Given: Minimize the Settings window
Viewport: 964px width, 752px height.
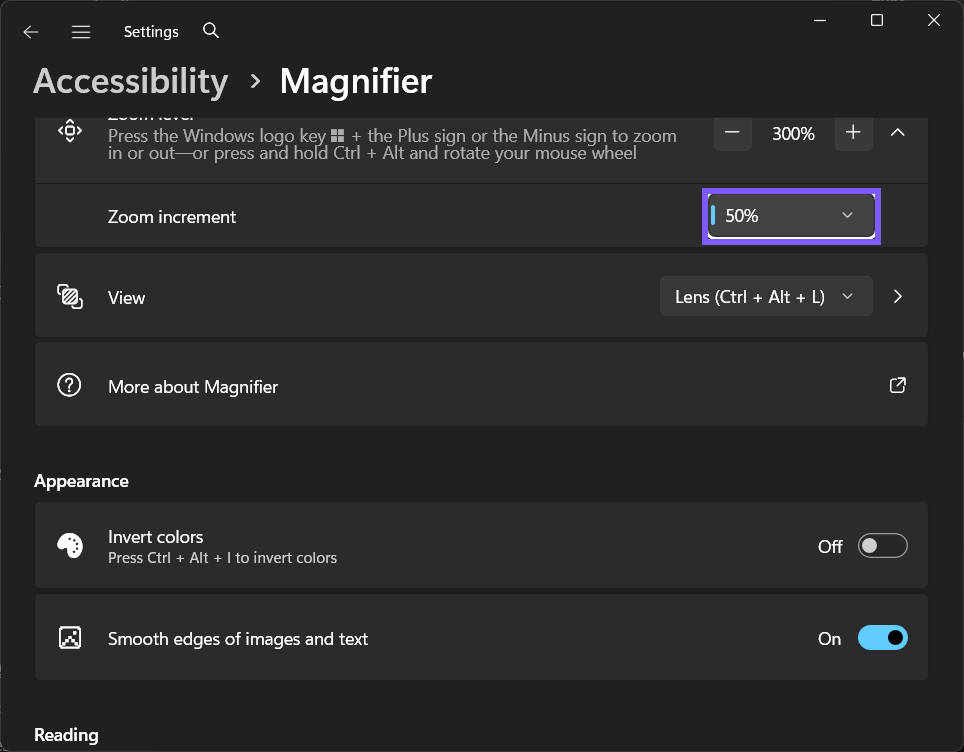Looking at the screenshot, I should click(820, 20).
